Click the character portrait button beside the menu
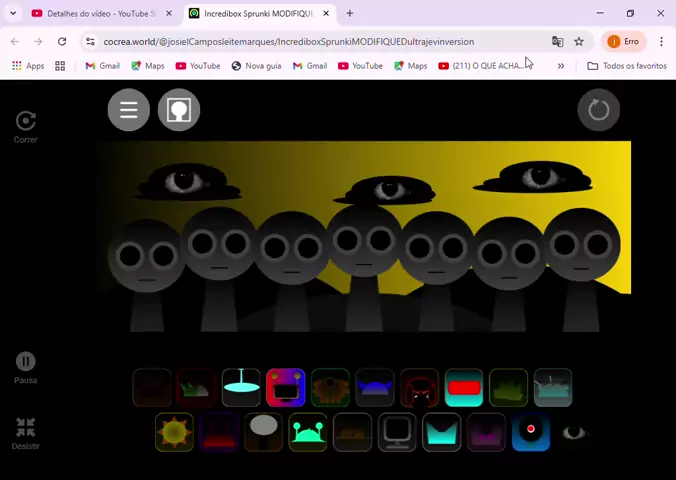 click(x=179, y=110)
